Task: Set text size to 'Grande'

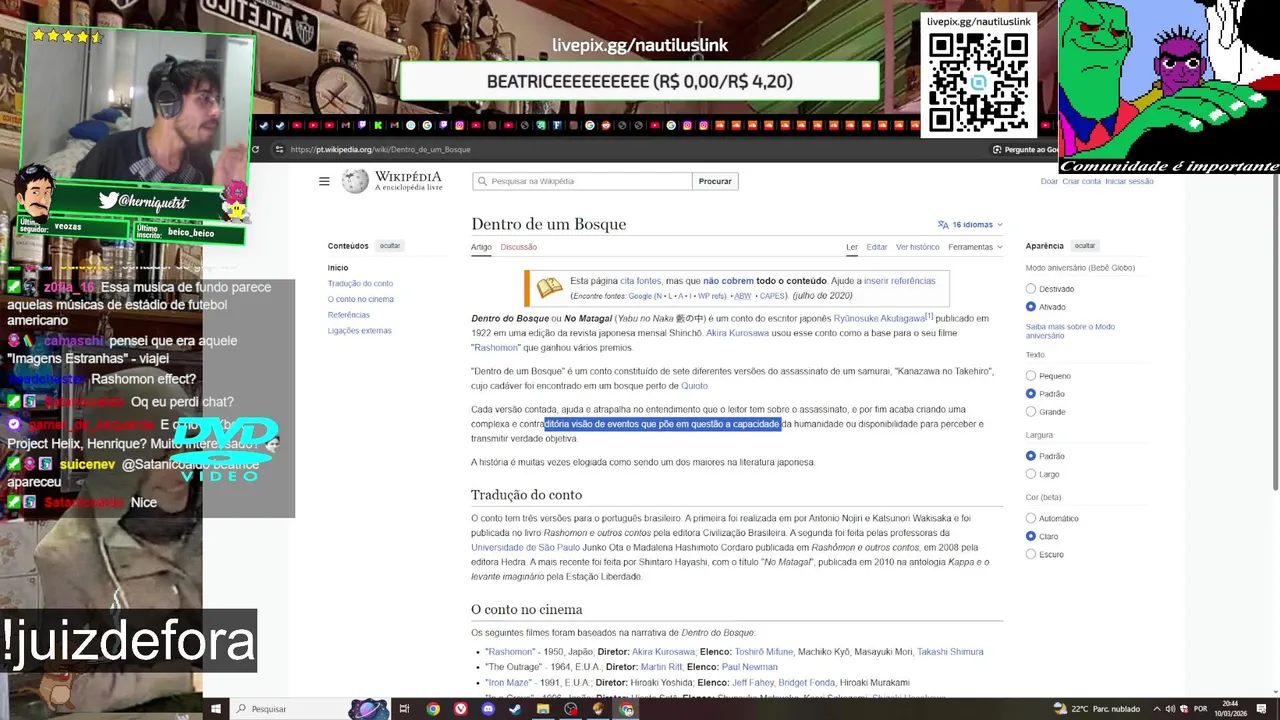Action: 1031,412
